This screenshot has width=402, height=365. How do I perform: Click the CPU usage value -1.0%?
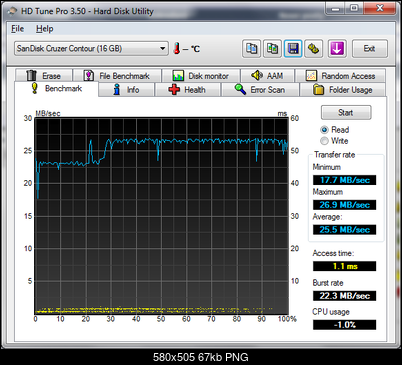pos(344,325)
